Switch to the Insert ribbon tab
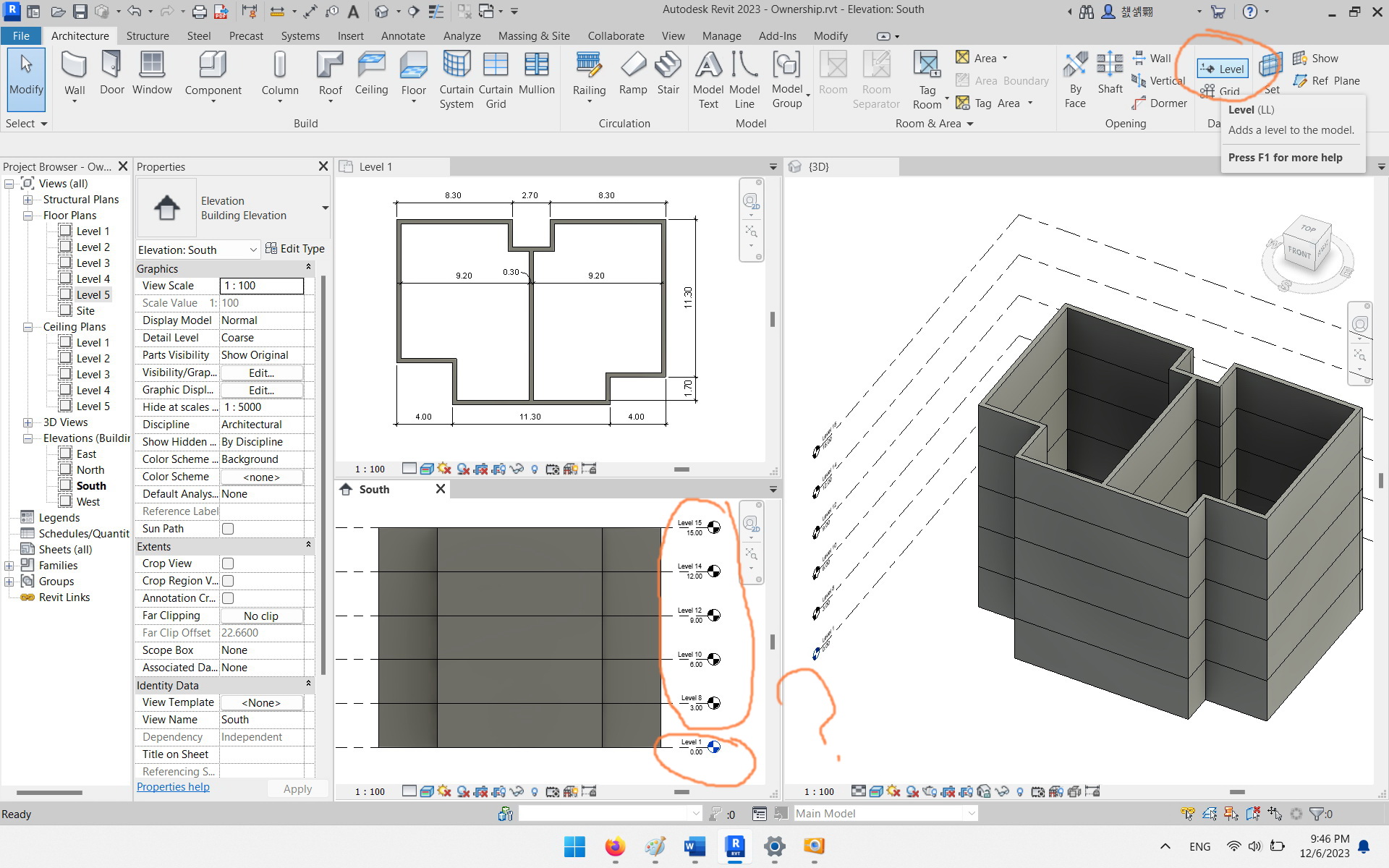 (x=351, y=35)
